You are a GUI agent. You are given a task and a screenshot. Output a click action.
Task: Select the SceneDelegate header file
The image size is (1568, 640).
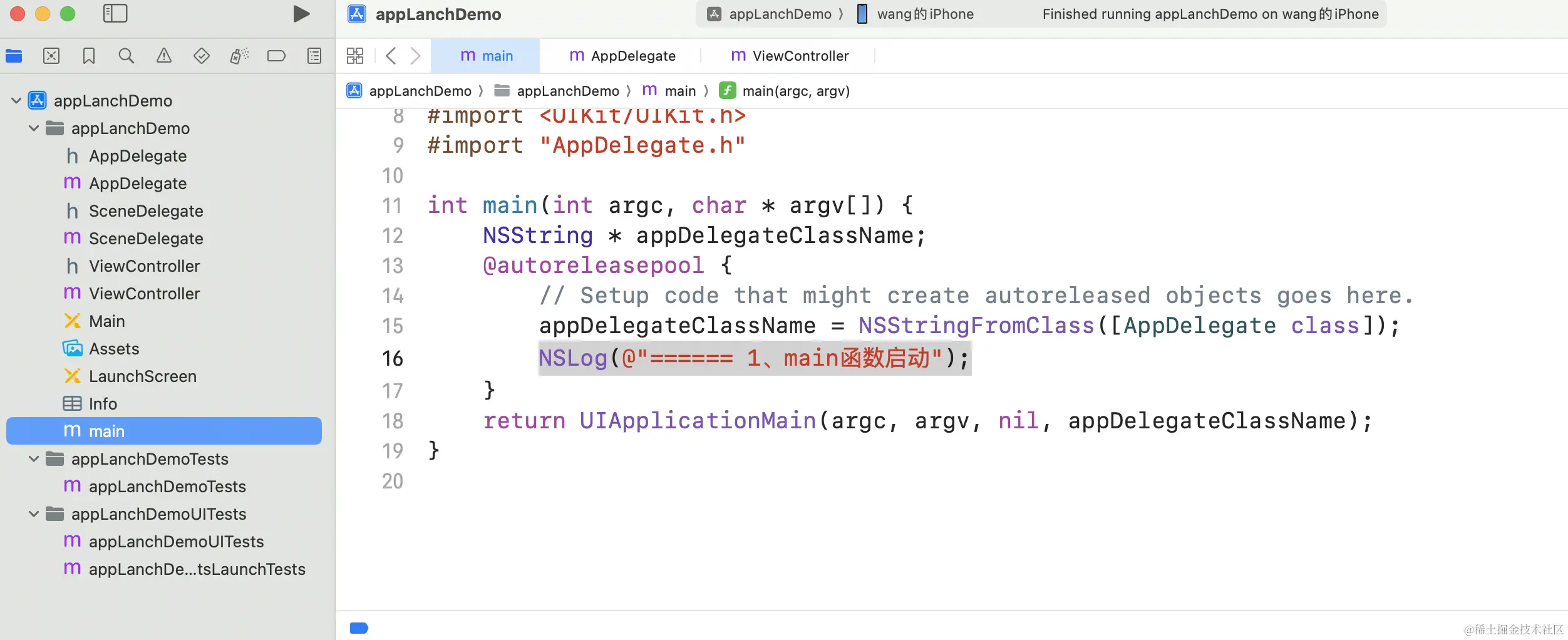[164, 210]
